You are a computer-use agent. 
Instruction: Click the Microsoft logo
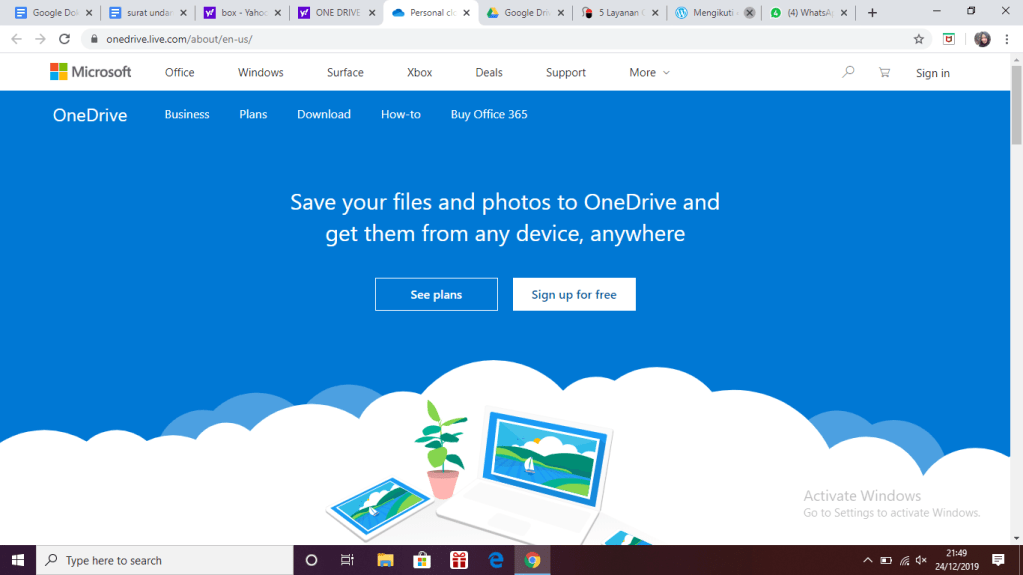pyautogui.click(x=91, y=72)
